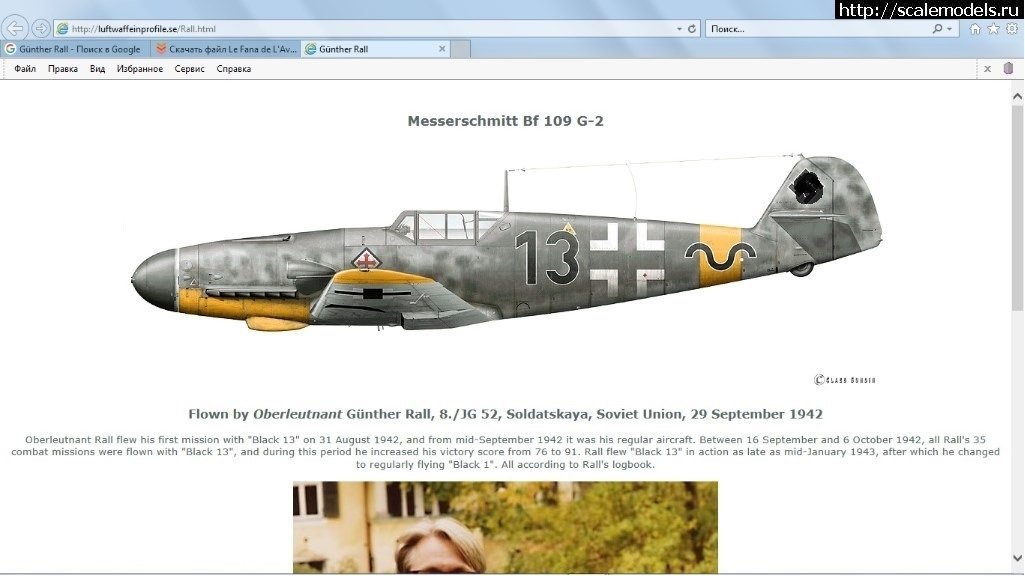The height and width of the screenshot is (576, 1025).
Task: Refresh the page with the reload icon
Action: [x=692, y=29]
